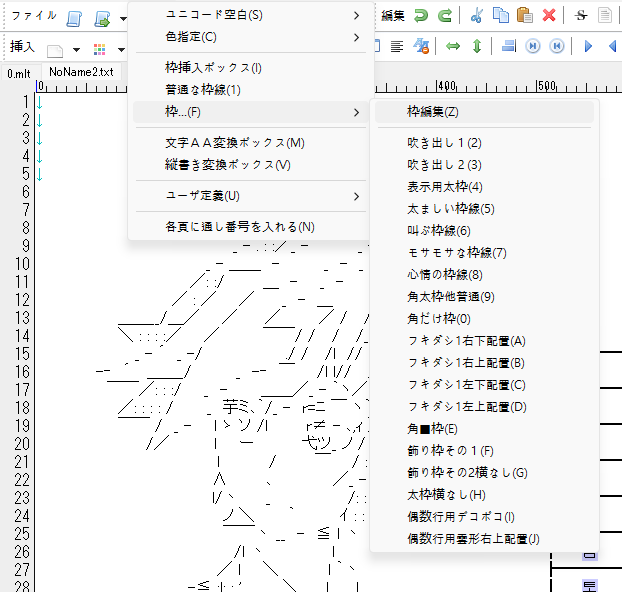Choose フキダシ1左下配置(C)
The image size is (622, 592).
484,385
